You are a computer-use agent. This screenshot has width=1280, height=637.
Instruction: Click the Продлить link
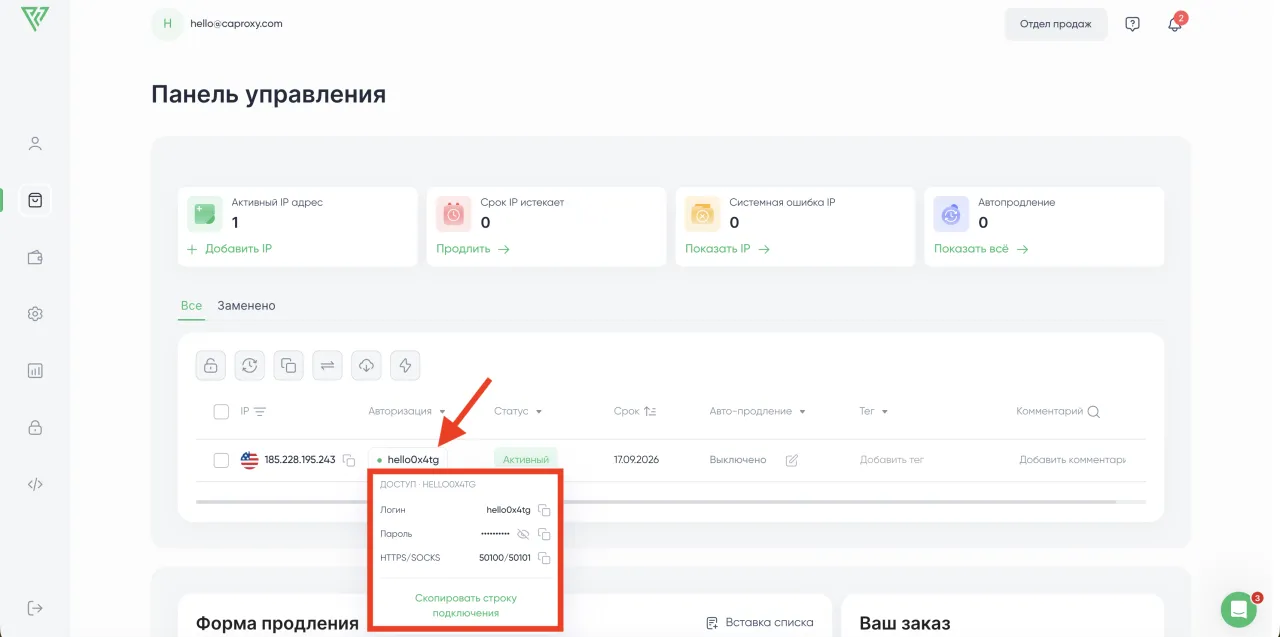pyautogui.click(x=473, y=248)
